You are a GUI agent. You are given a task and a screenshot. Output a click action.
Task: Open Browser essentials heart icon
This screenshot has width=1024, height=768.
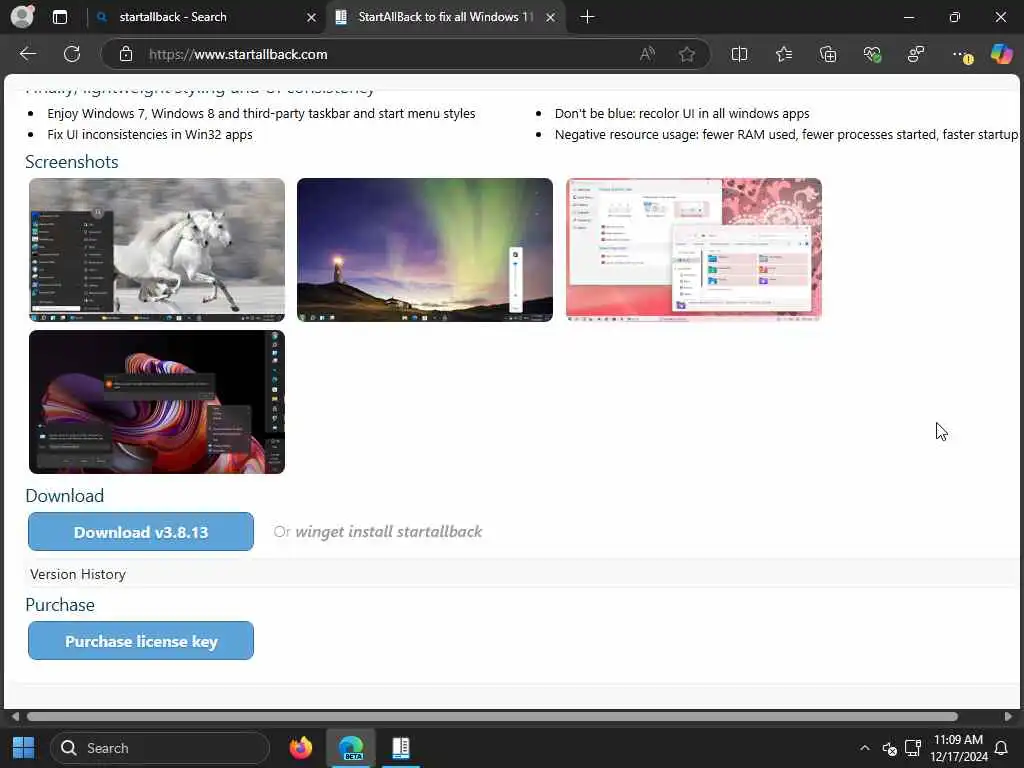[872, 54]
